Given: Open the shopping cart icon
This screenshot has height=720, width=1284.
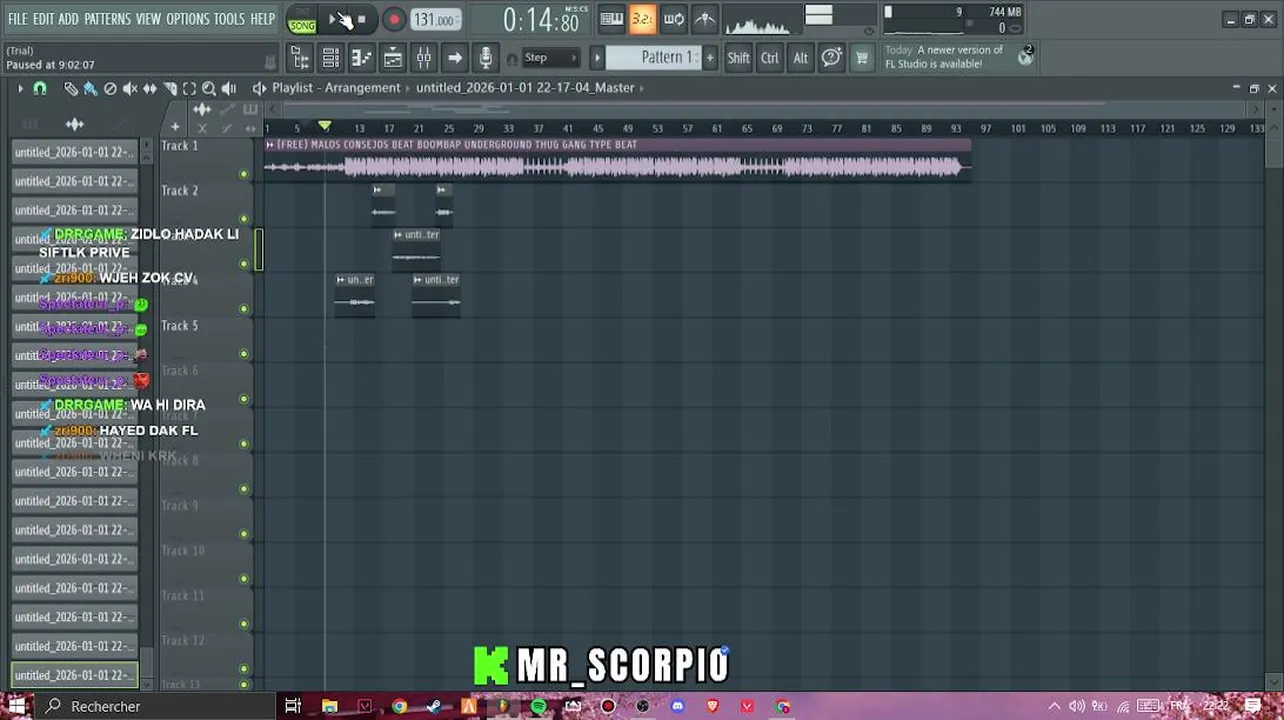Looking at the screenshot, I should coord(861,58).
